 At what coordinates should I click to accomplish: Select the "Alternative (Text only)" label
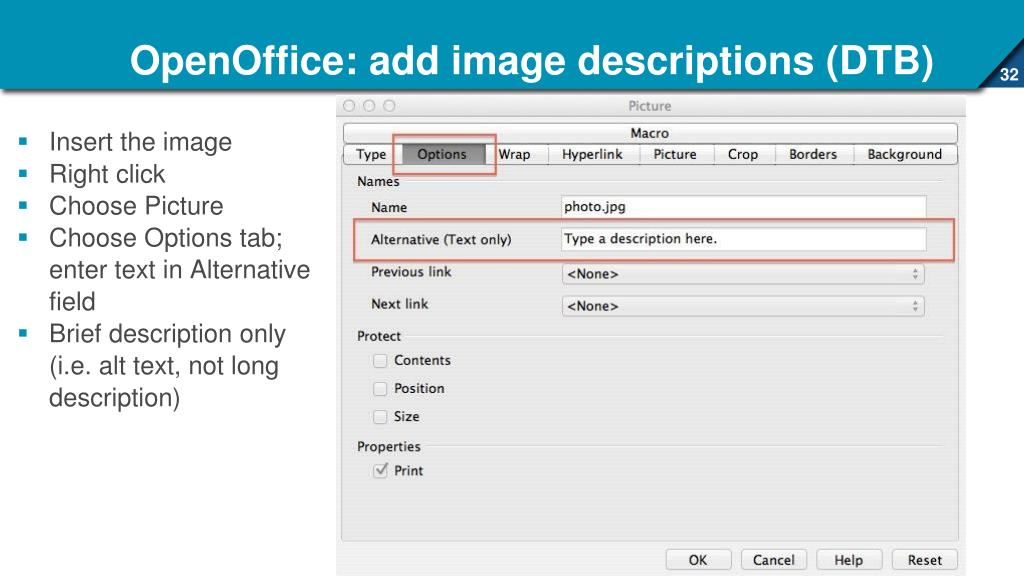[x=441, y=240]
